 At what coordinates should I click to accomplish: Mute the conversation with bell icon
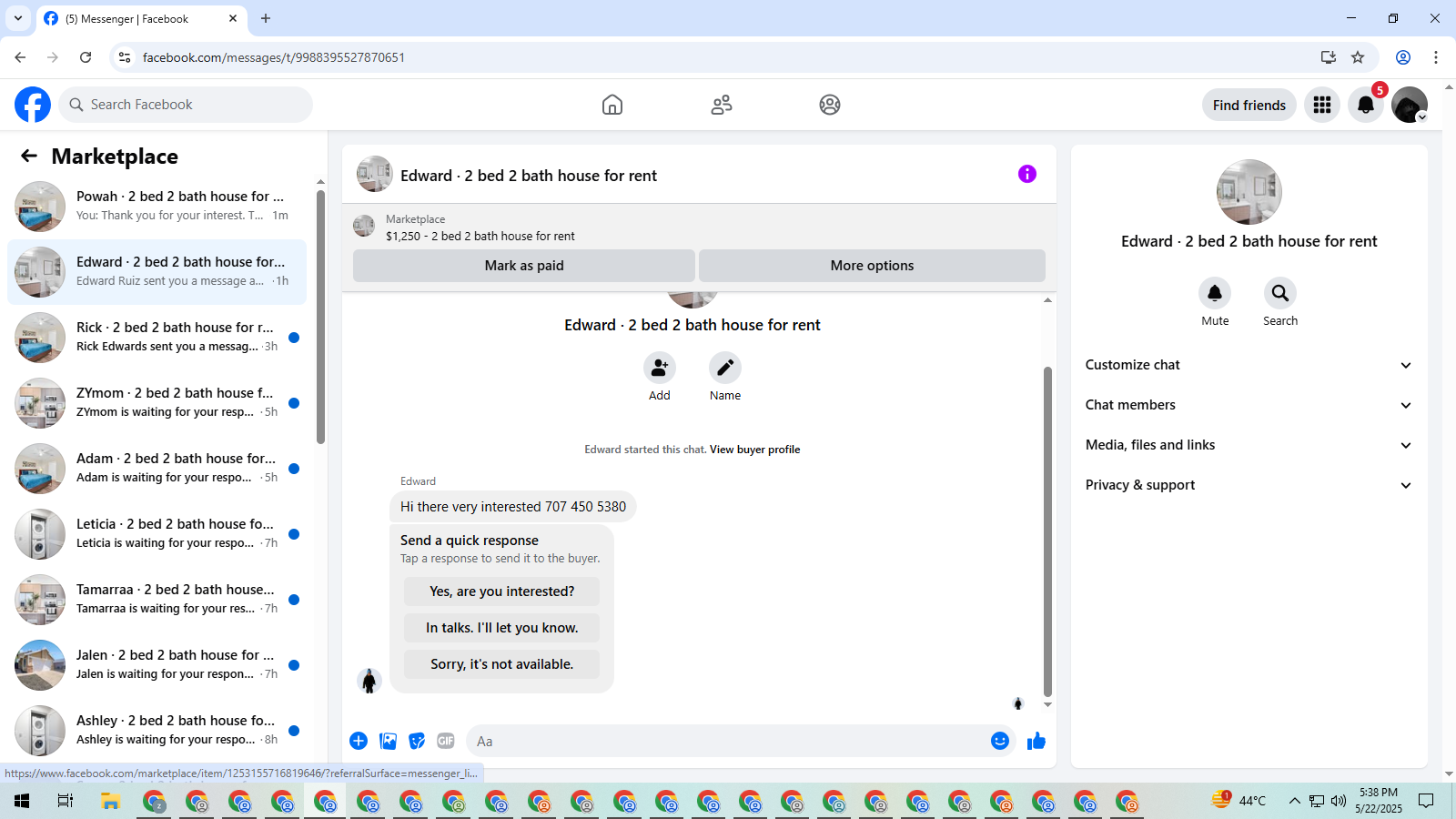[x=1215, y=293]
